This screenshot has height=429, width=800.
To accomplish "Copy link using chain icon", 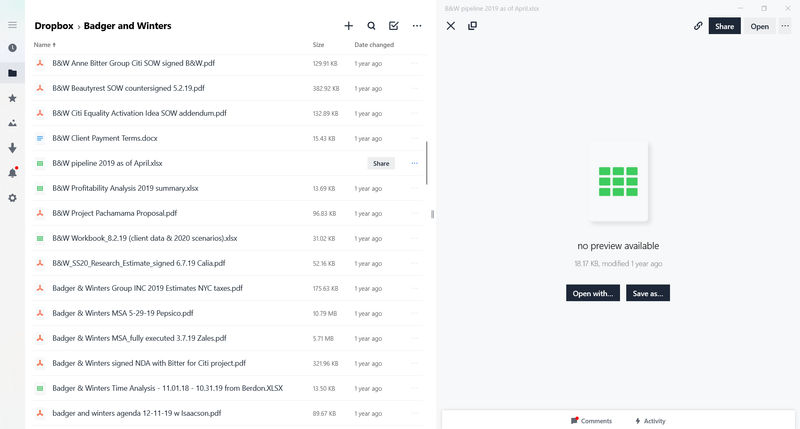I will coord(698,26).
